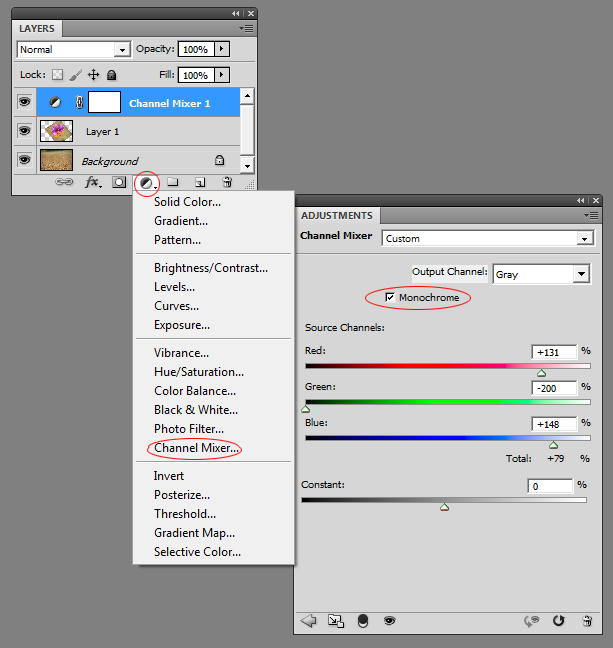Open the layer styles fx menu
This screenshot has width=613, height=648.
click(x=92, y=183)
